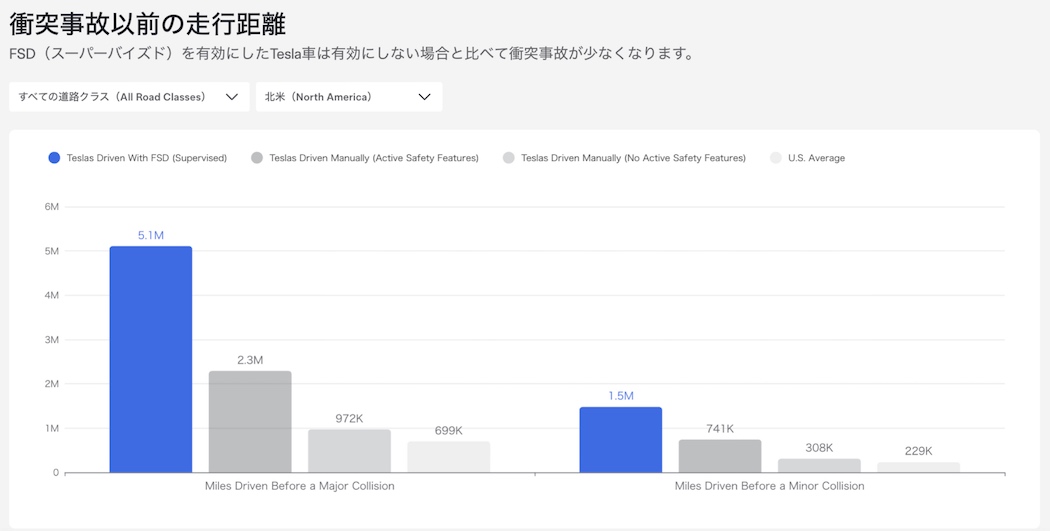
Task: Click the 699K U.S. Average major collision bar
Action: coord(448,456)
